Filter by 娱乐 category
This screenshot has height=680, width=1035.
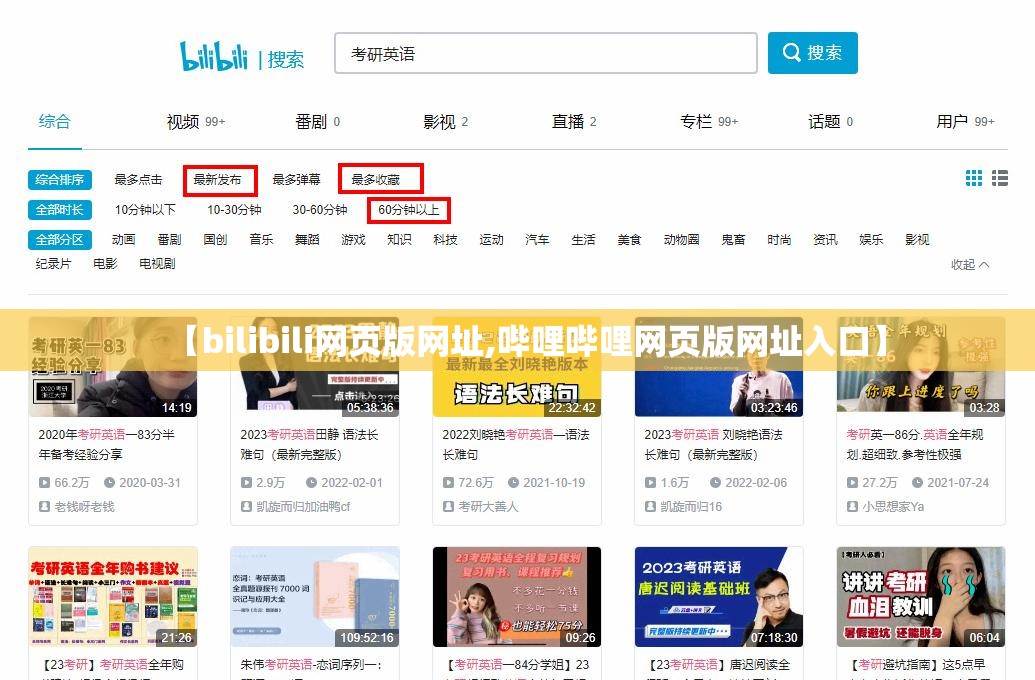click(871, 240)
